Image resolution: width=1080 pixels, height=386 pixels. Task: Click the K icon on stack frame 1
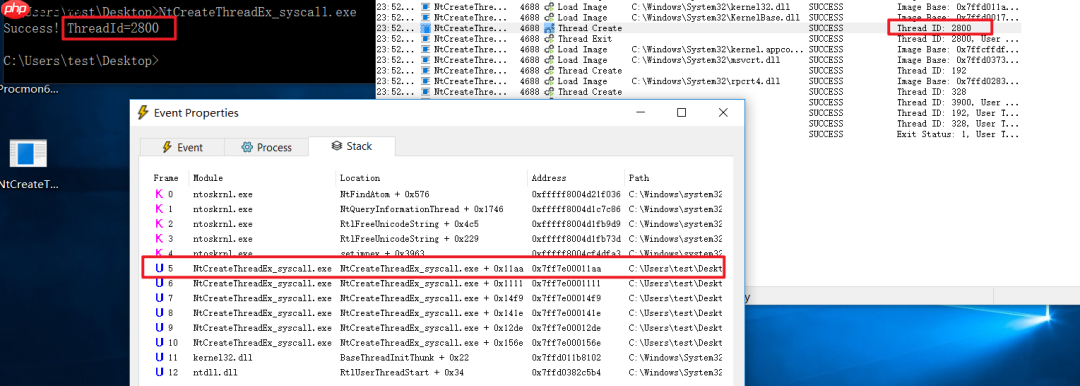[x=159, y=209]
